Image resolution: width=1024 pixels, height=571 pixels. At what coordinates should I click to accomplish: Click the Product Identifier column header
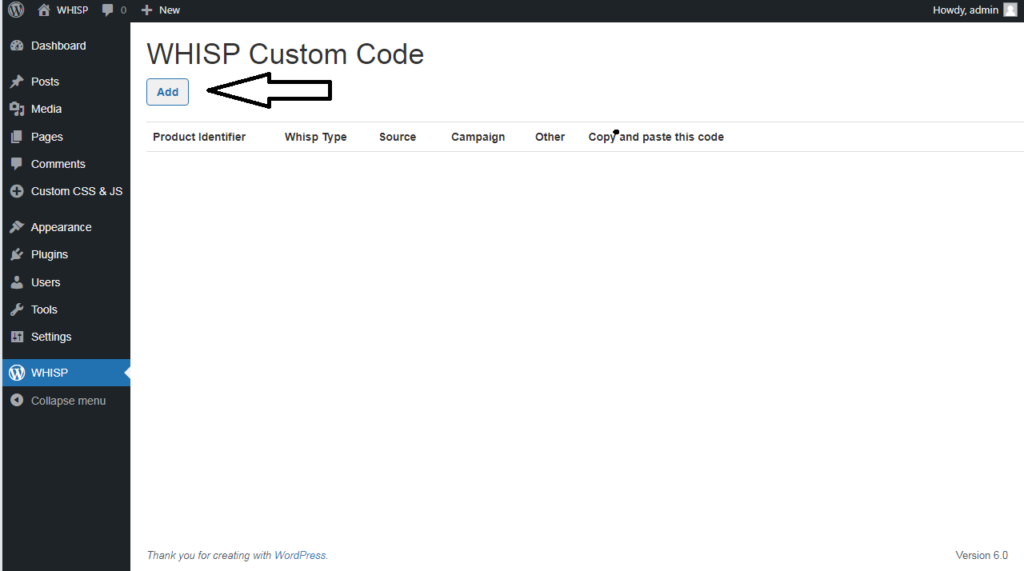point(199,137)
